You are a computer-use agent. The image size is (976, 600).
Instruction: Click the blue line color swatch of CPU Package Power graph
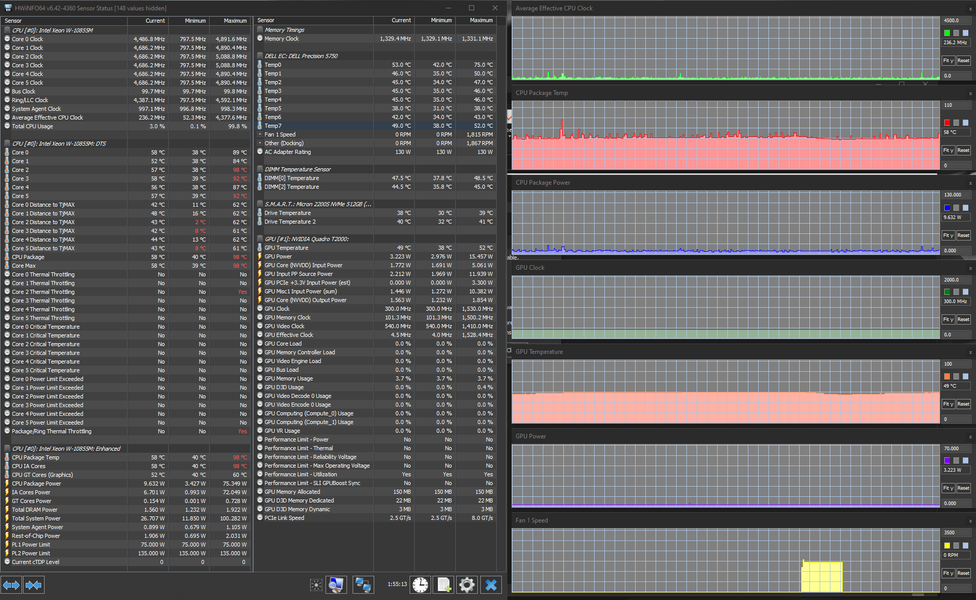[x=947, y=208]
